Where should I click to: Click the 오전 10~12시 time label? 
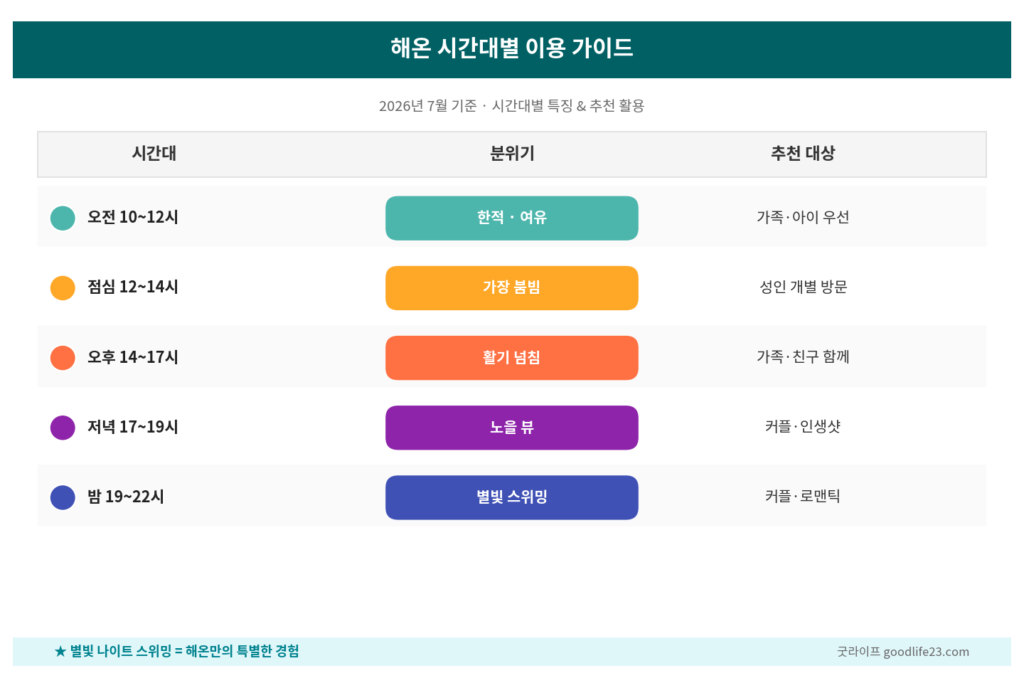133,217
